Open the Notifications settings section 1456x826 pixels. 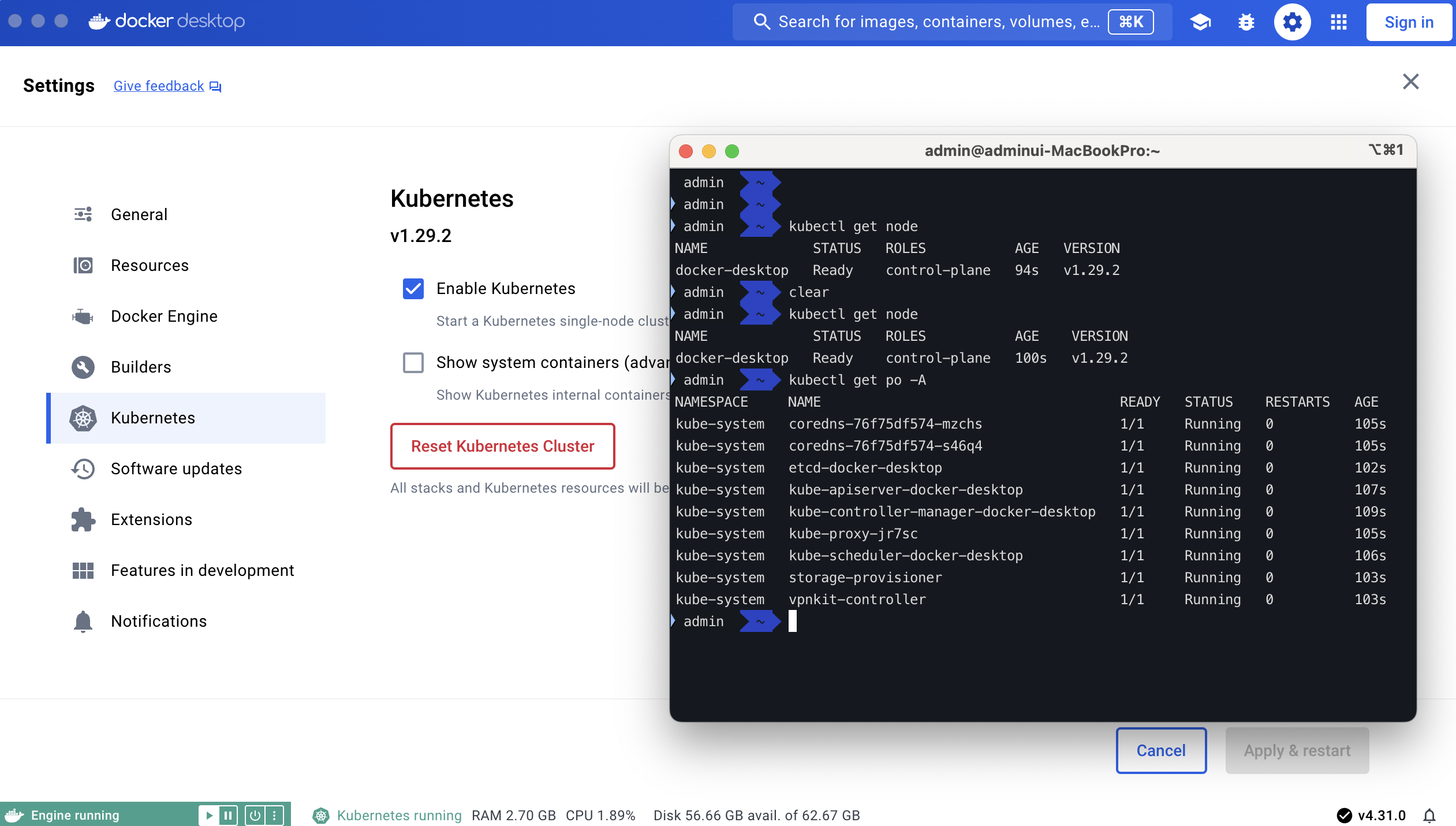pyautogui.click(x=186, y=622)
